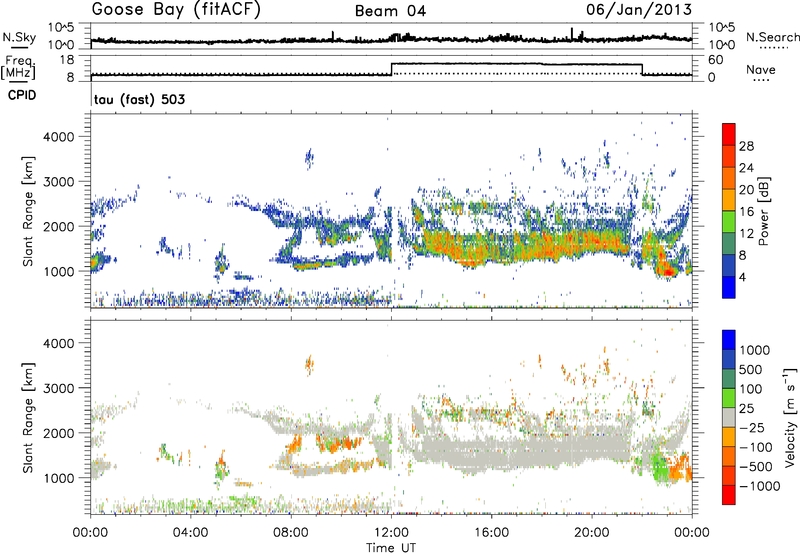Click the gray segment of the Velocity color bar

click(x=729, y=417)
